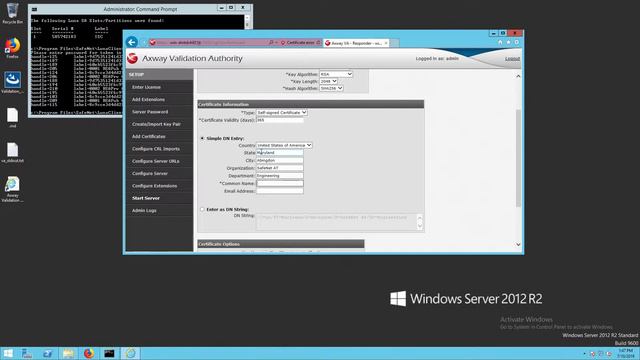Click the State input field
The image size is (640, 360).
coord(280,153)
